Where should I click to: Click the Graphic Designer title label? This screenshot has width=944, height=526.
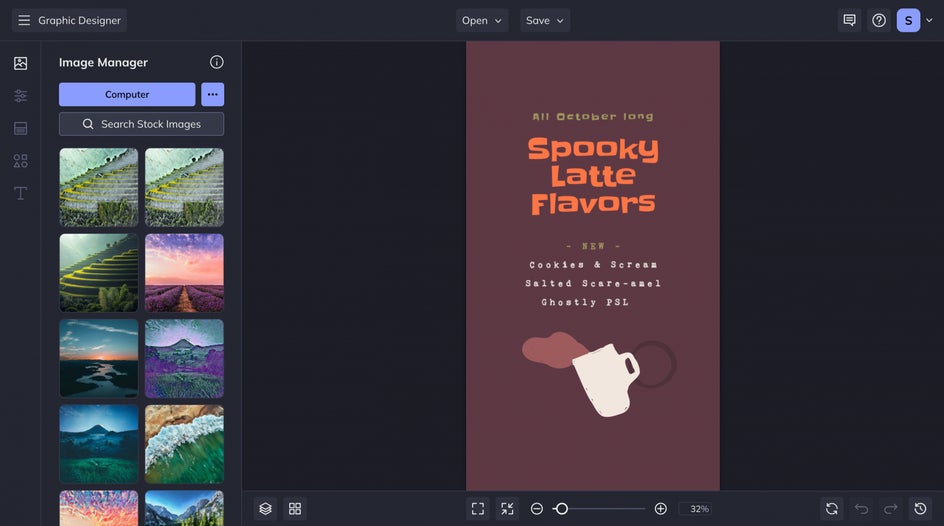(x=79, y=20)
